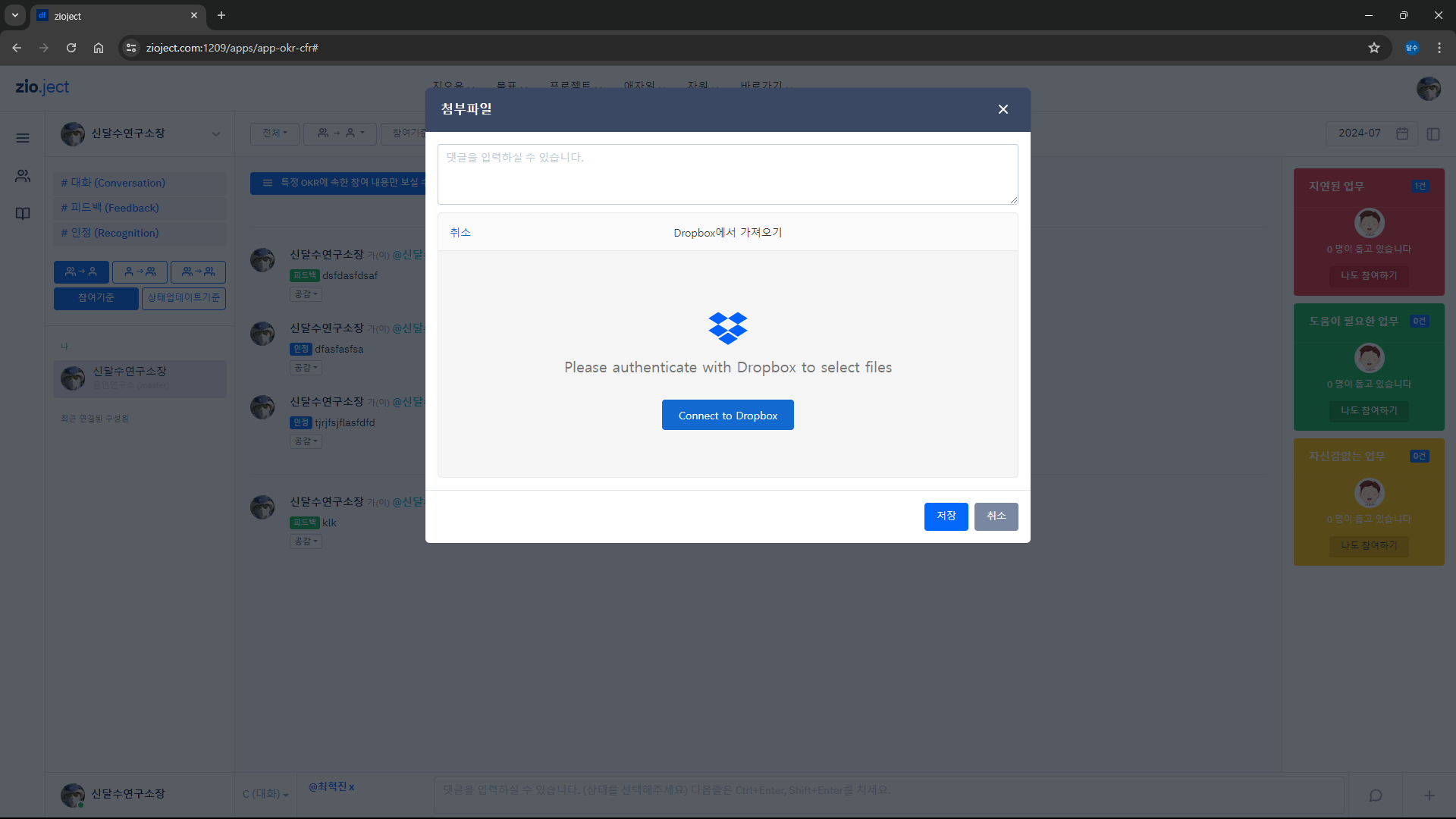Click the 신달수연구소장 avatar at bottom left
This screenshot has height=819, width=1456.
73,795
